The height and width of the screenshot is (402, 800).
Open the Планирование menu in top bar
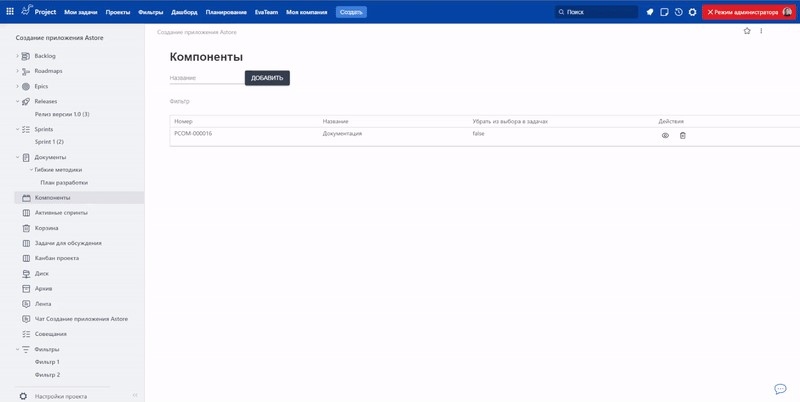click(226, 12)
